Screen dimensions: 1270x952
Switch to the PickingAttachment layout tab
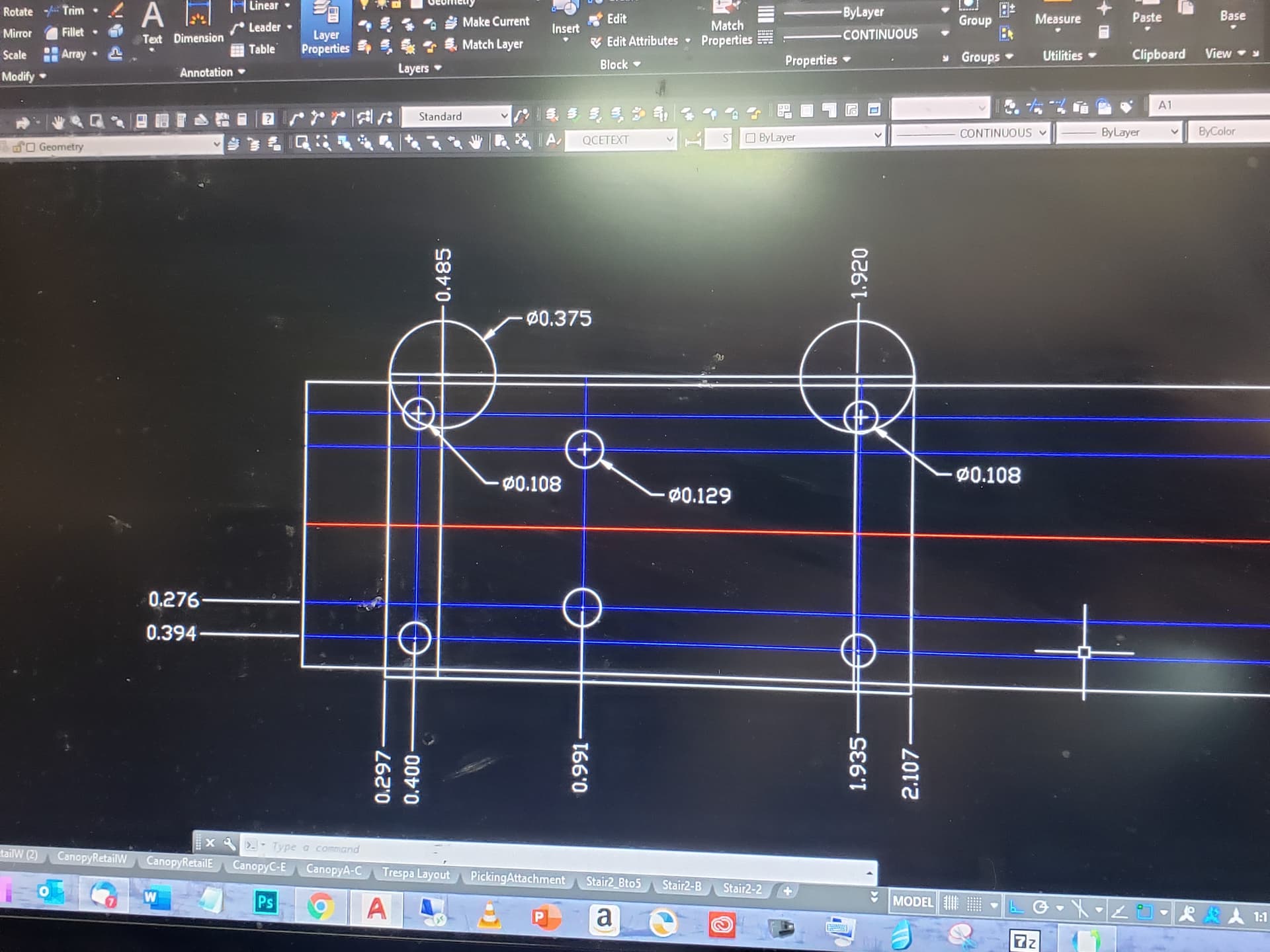(517, 878)
